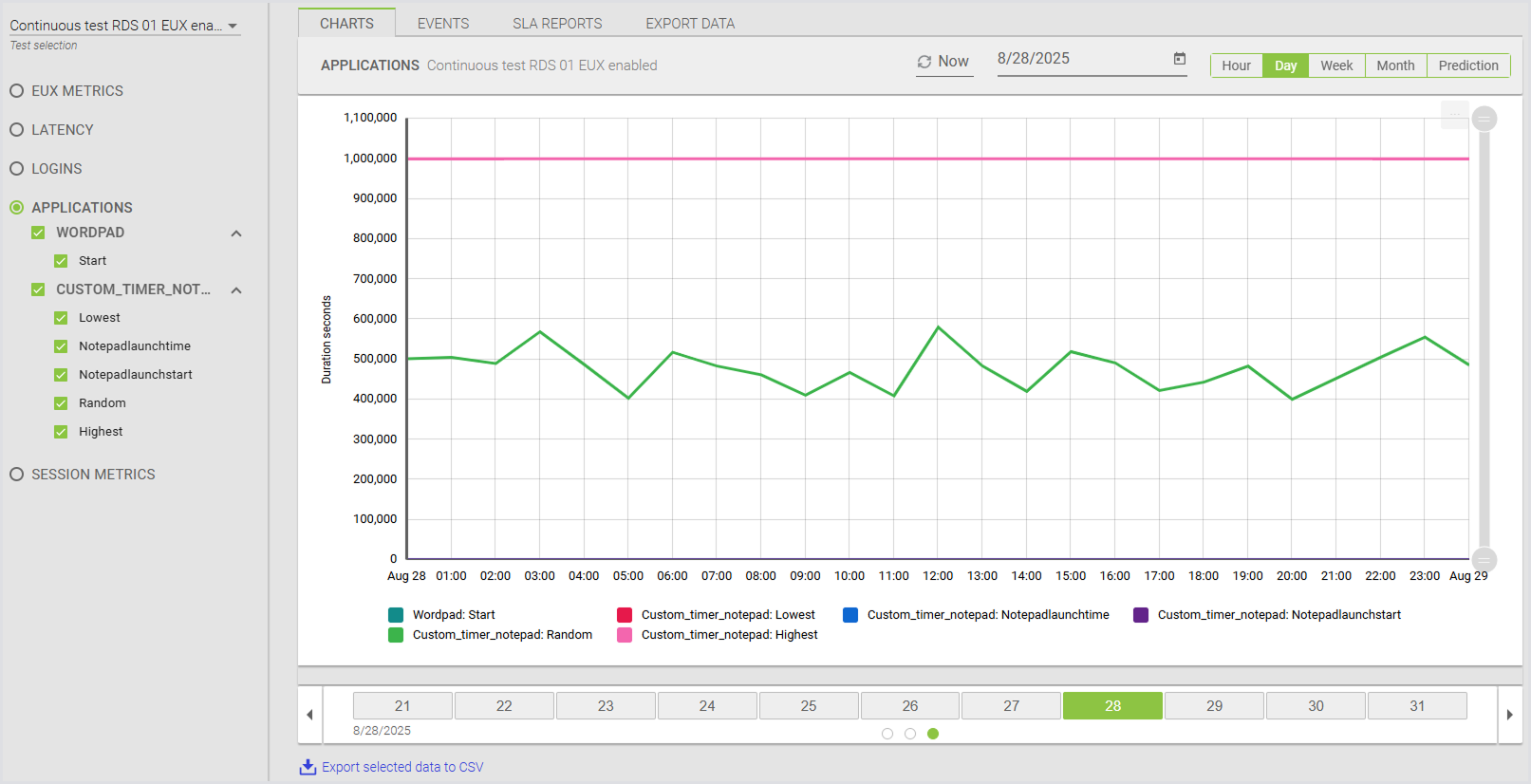Click the Wordpad: Start legend marker
1531x784 pixels.
coord(396,615)
